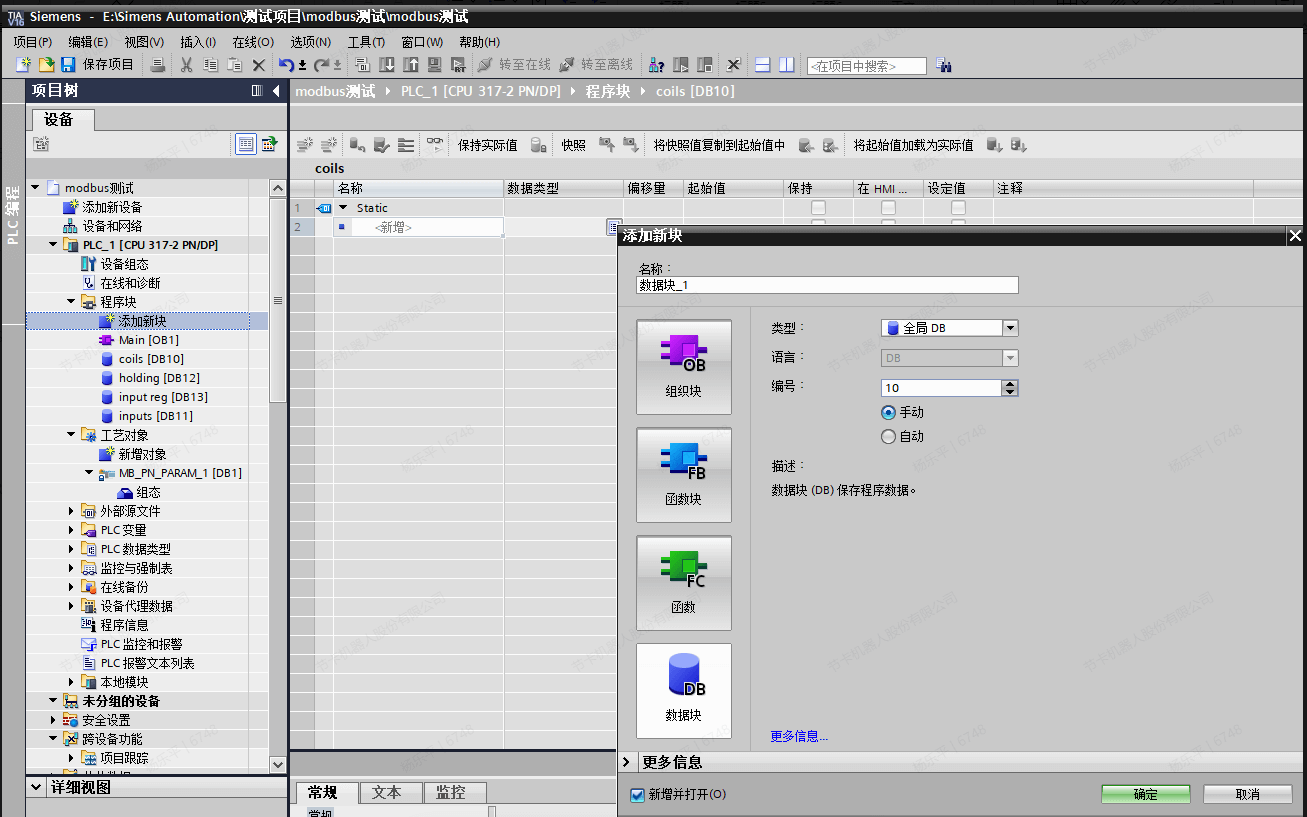
Task: Click the project search binoculars icon
Action: (944, 65)
